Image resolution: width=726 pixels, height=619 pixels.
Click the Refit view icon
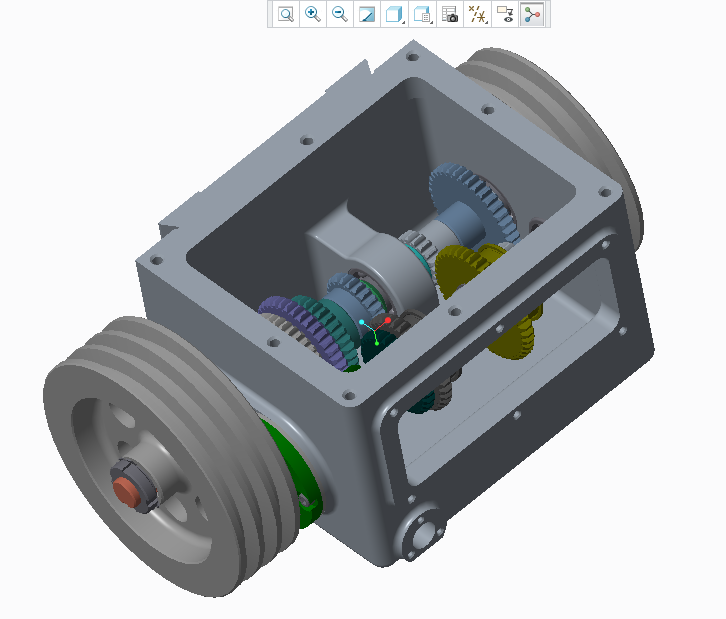(286, 15)
